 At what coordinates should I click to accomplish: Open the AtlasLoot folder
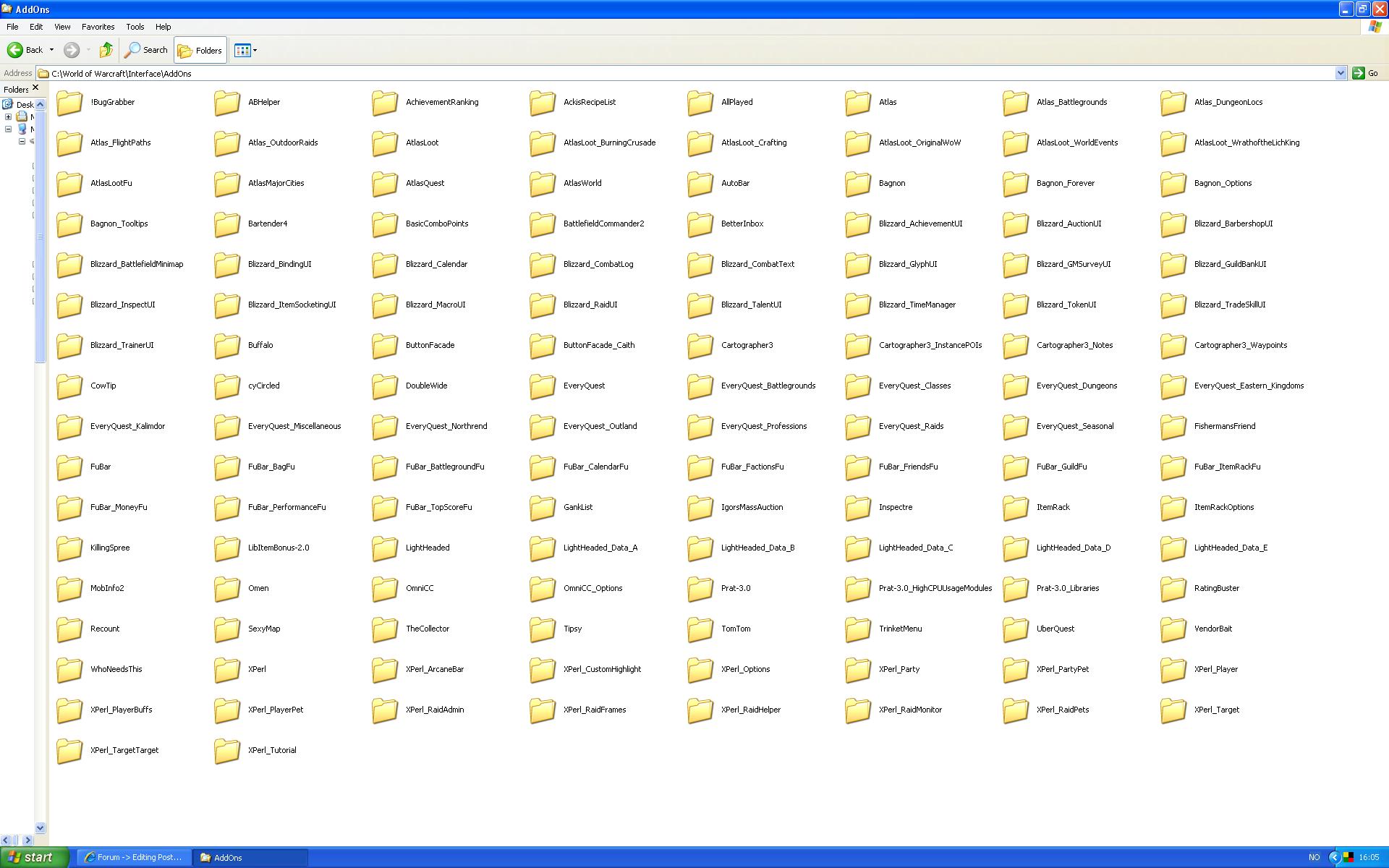coord(386,143)
